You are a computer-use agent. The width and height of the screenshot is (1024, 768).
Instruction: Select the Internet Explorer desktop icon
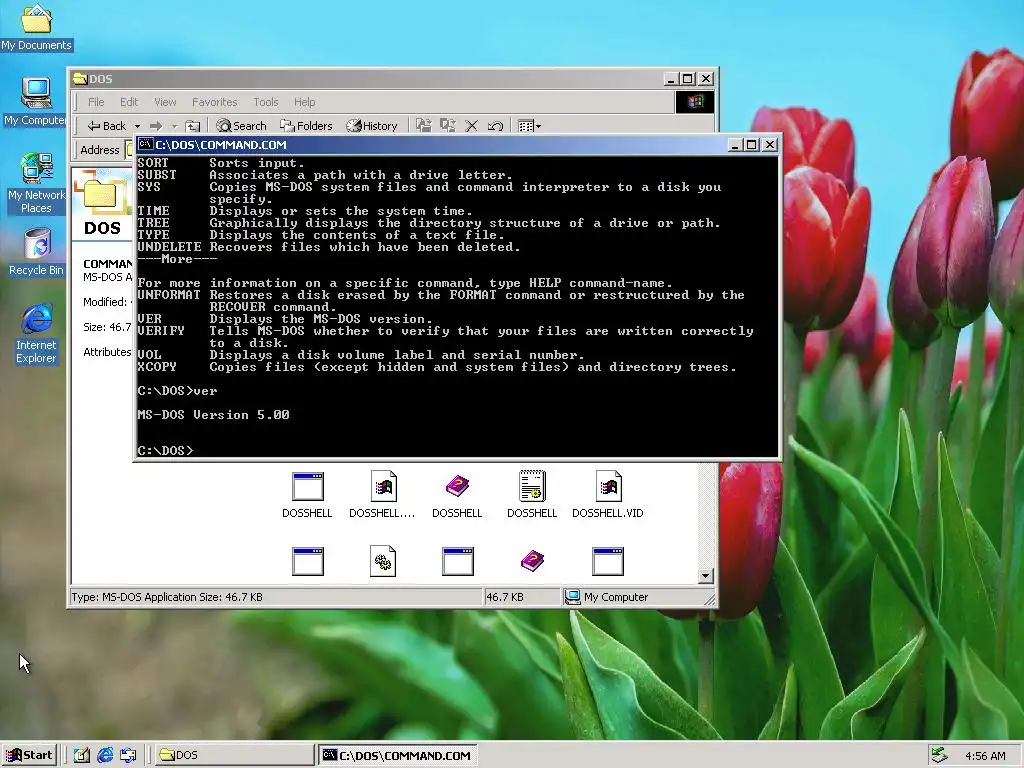[36, 333]
